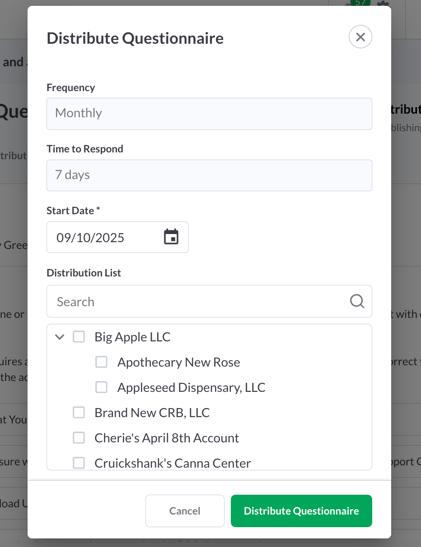The image size is (421, 547).
Task: Click the search magnifier icon
Action: [357, 301]
